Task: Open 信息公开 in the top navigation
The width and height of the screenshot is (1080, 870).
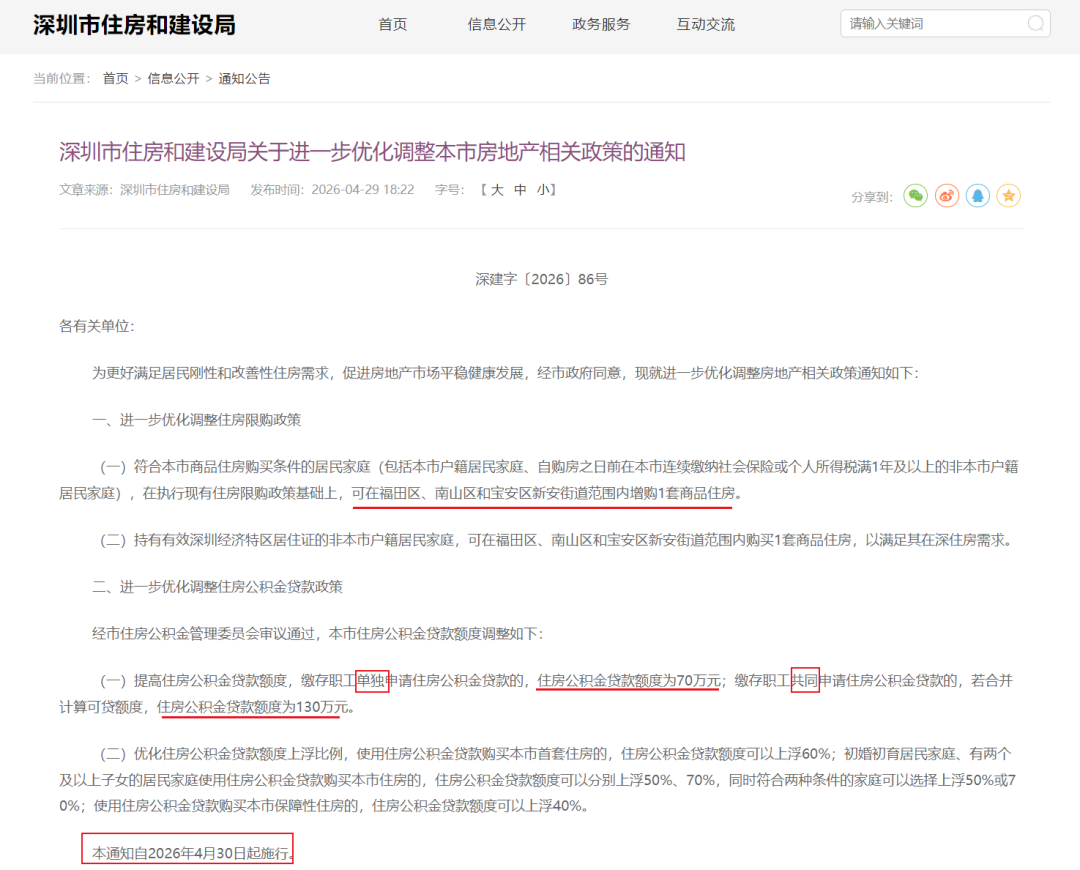Action: (x=496, y=25)
